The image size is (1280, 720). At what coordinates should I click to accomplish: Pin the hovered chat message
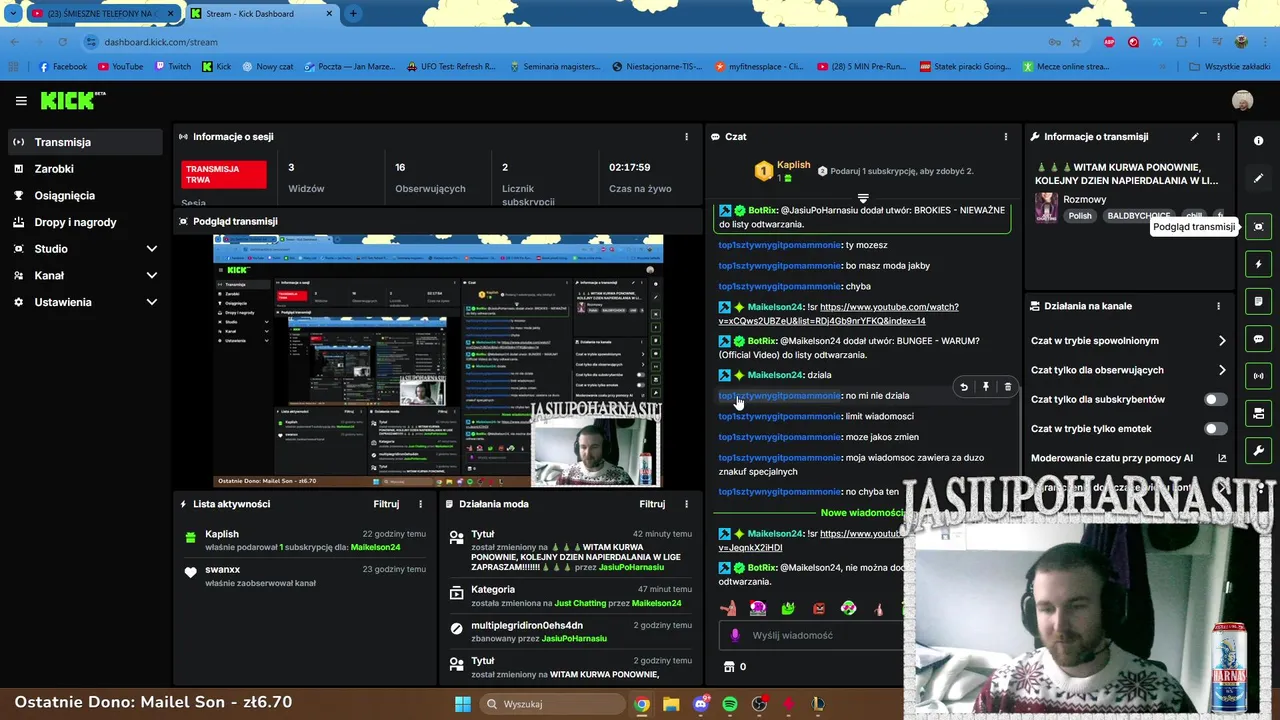click(985, 387)
